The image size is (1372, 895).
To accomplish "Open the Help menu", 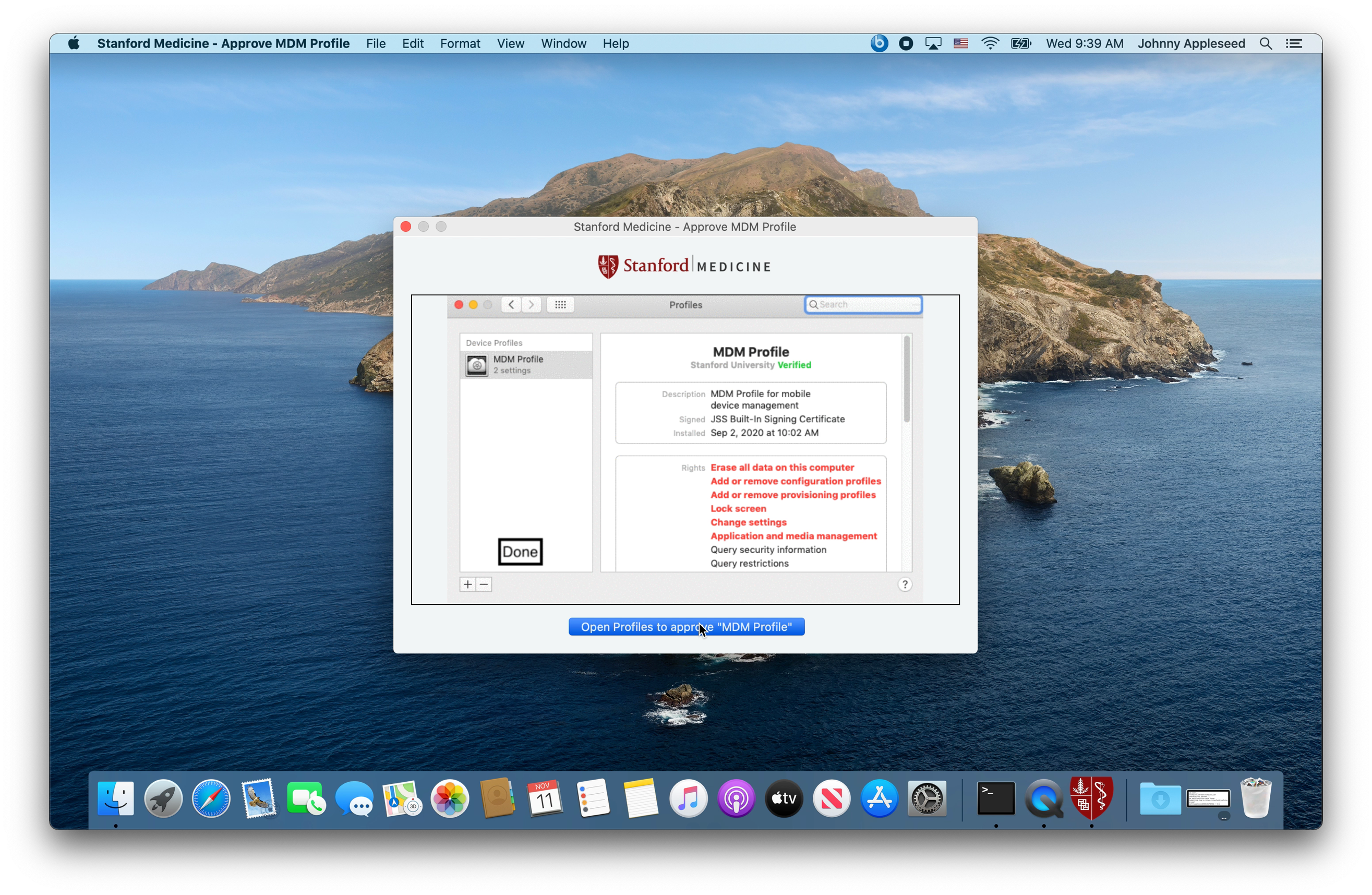I will point(616,43).
